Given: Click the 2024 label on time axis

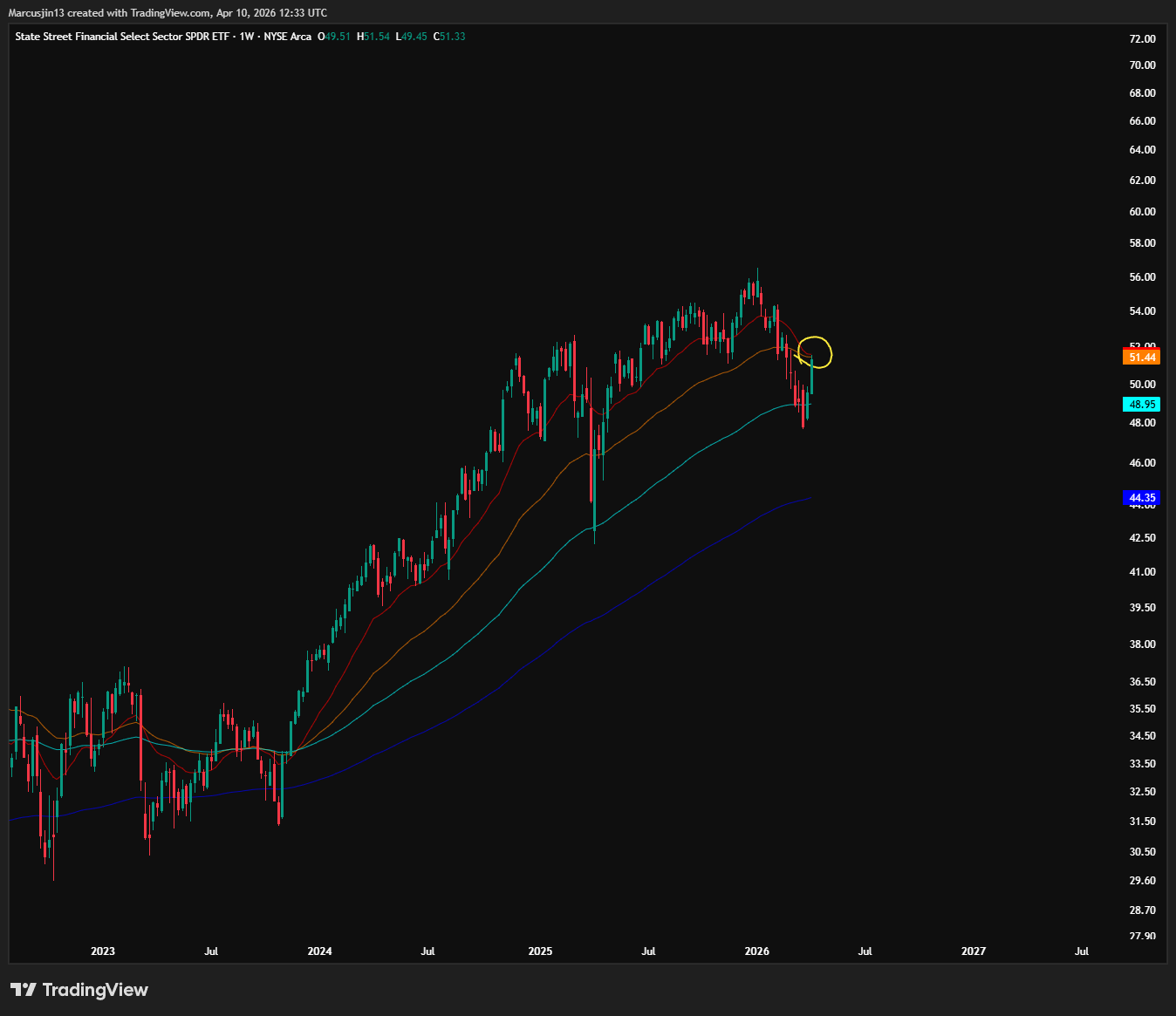Looking at the screenshot, I should point(320,951).
